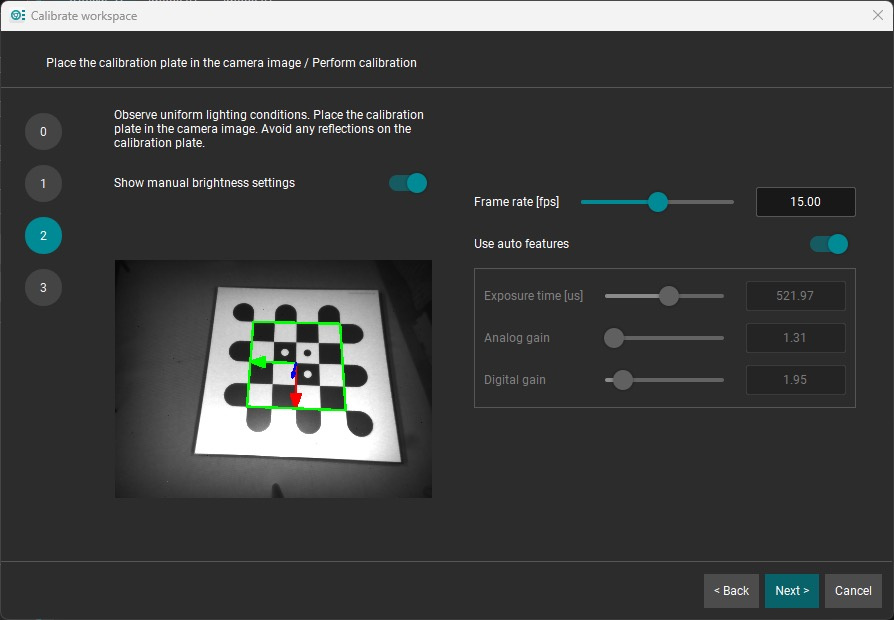Click the Analog gain value field
The image size is (894, 620).
coord(795,338)
